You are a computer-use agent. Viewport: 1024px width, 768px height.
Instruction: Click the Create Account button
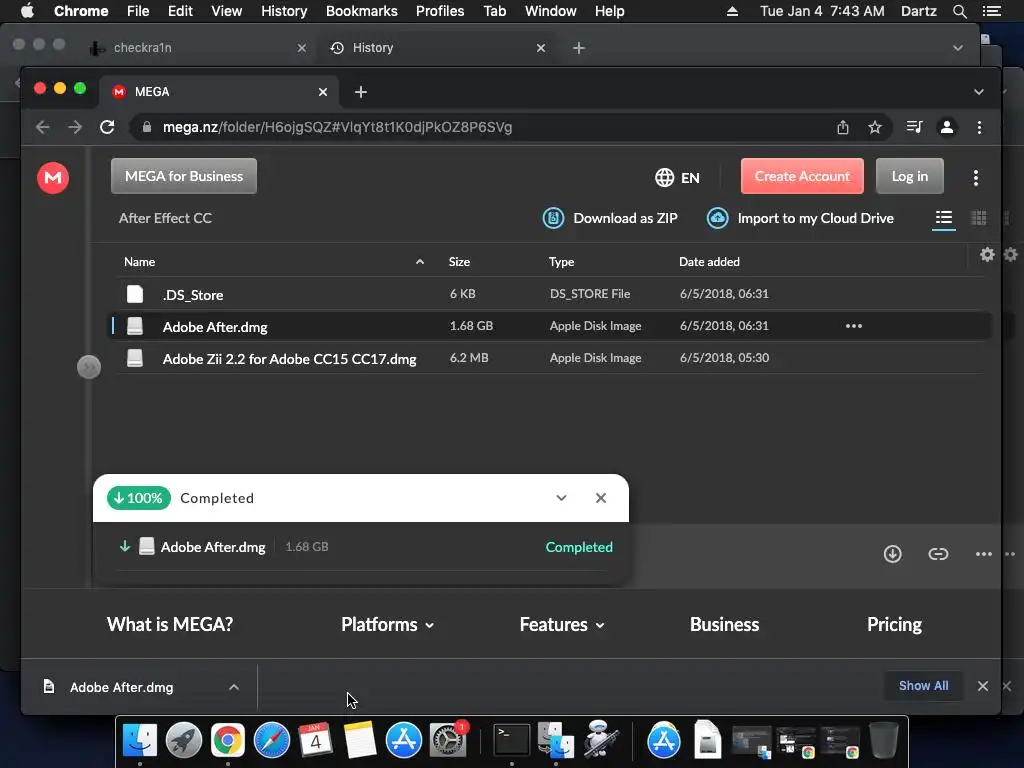click(x=802, y=176)
